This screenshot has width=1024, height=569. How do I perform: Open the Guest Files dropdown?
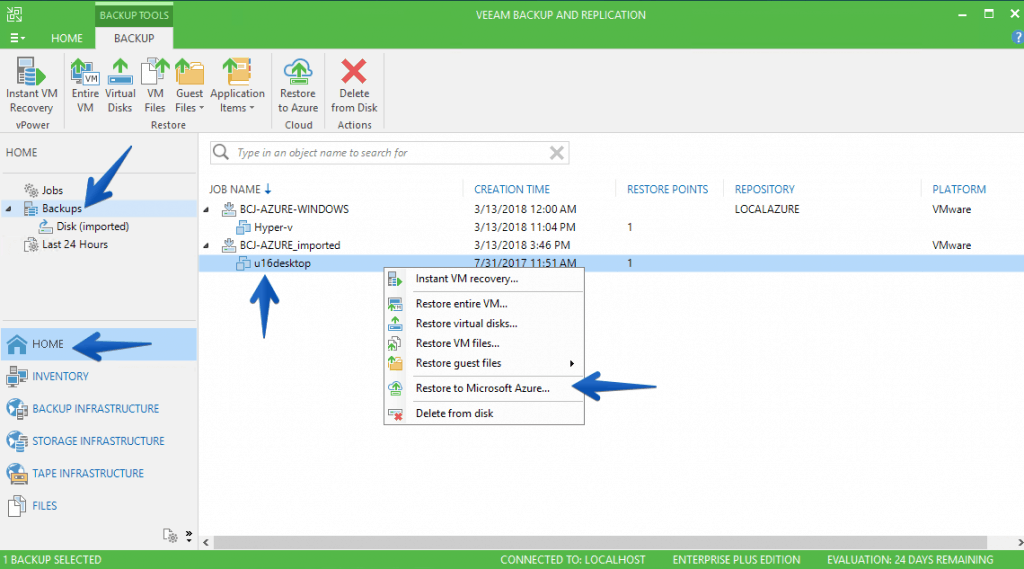pyautogui.click(x=189, y=100)
